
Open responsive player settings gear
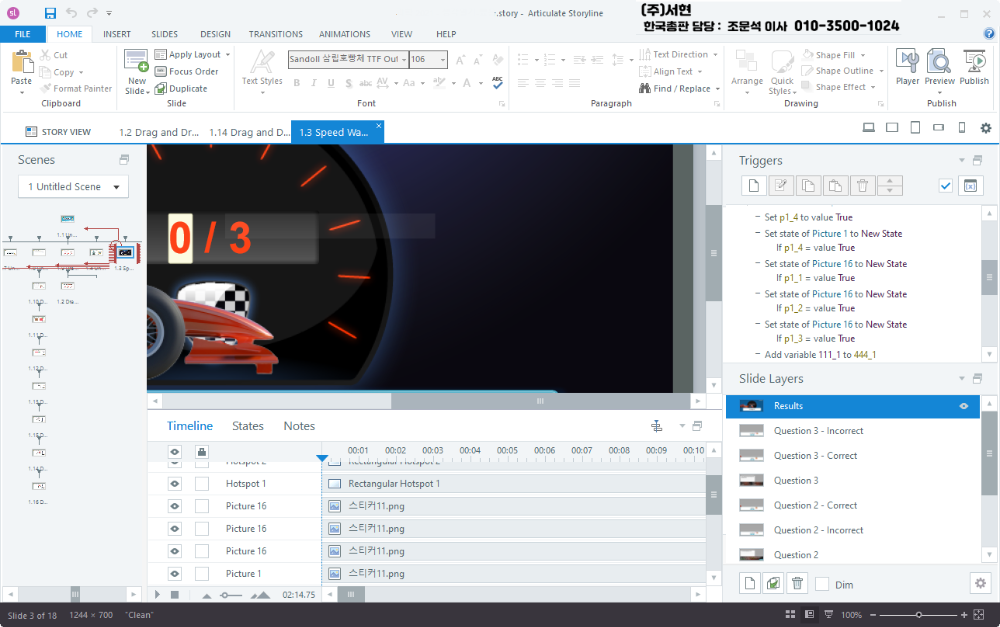[x=986, y=128]
